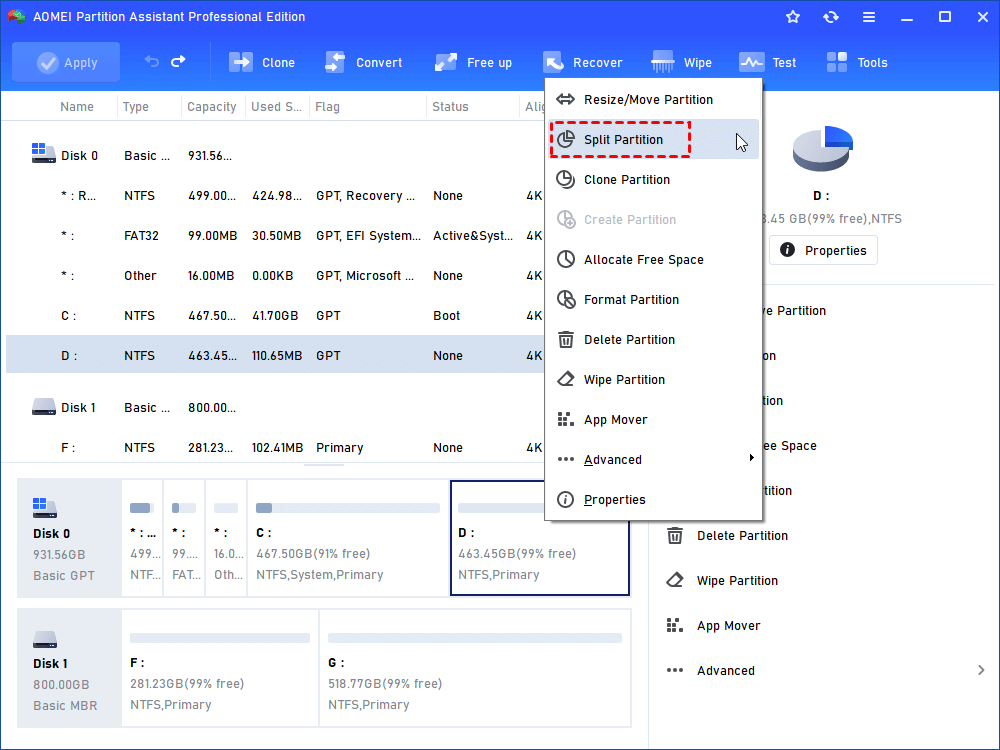Click the Split Partition pie icon

(566, 139)
